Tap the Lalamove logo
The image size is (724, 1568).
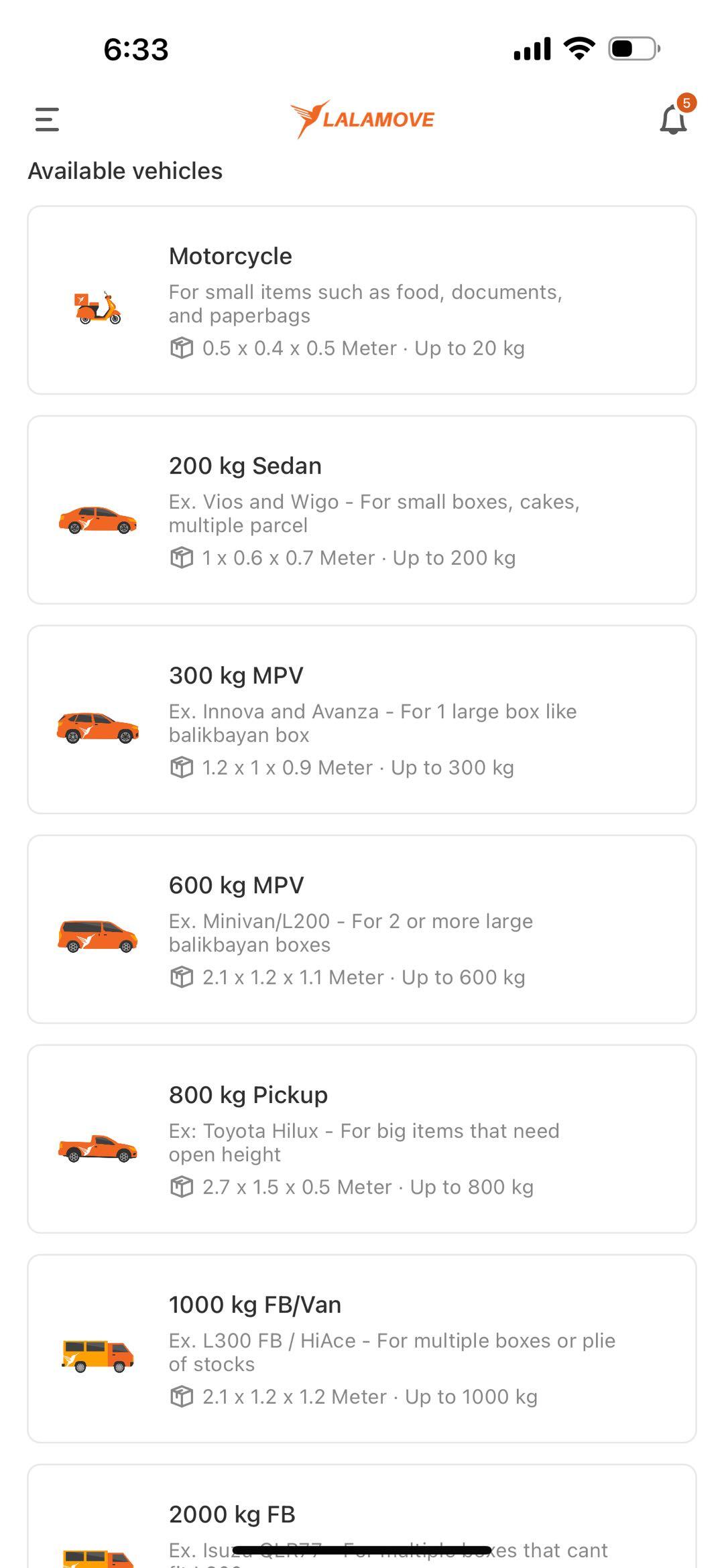pyautogui.click(x=362, y=119)
